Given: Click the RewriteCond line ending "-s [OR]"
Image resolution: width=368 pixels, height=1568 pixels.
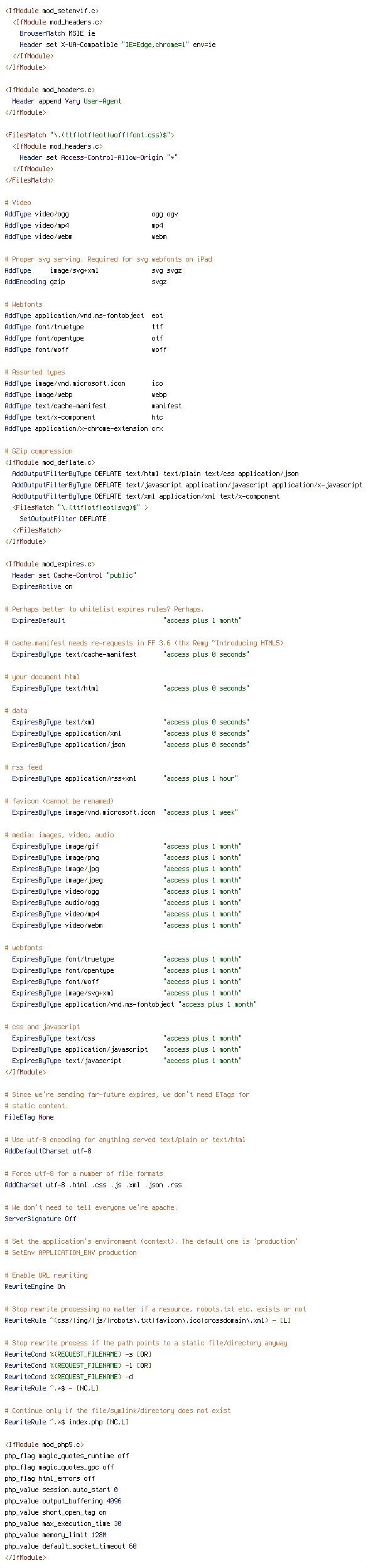Looking at the screenshot, I should 78,1354.
